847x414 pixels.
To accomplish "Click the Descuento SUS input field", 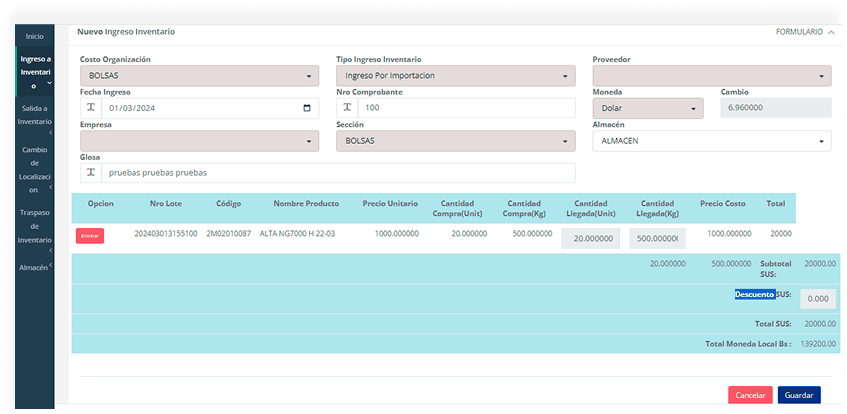I will [818, 299].
